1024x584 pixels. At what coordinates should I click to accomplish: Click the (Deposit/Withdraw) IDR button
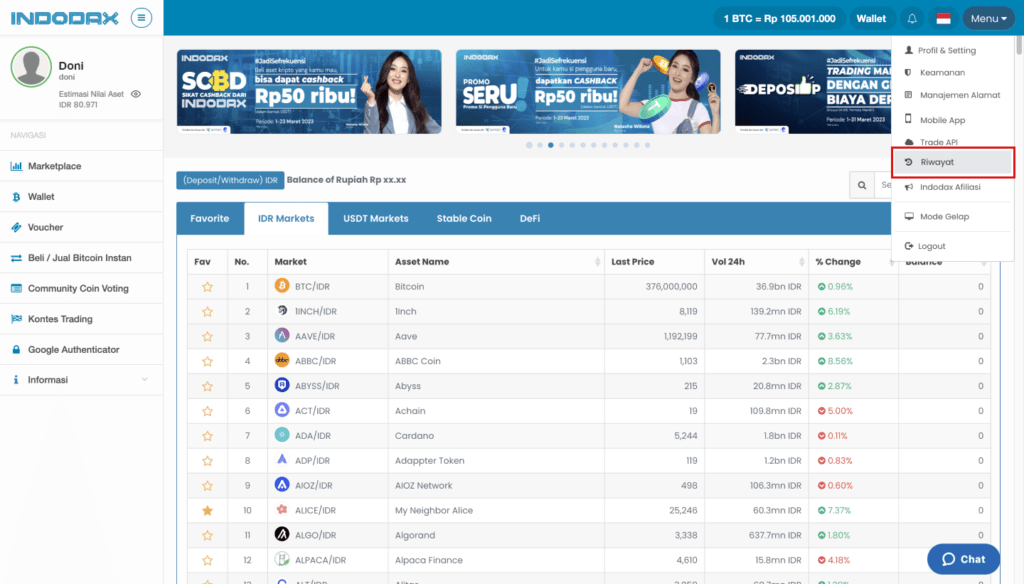click(230, 180)
